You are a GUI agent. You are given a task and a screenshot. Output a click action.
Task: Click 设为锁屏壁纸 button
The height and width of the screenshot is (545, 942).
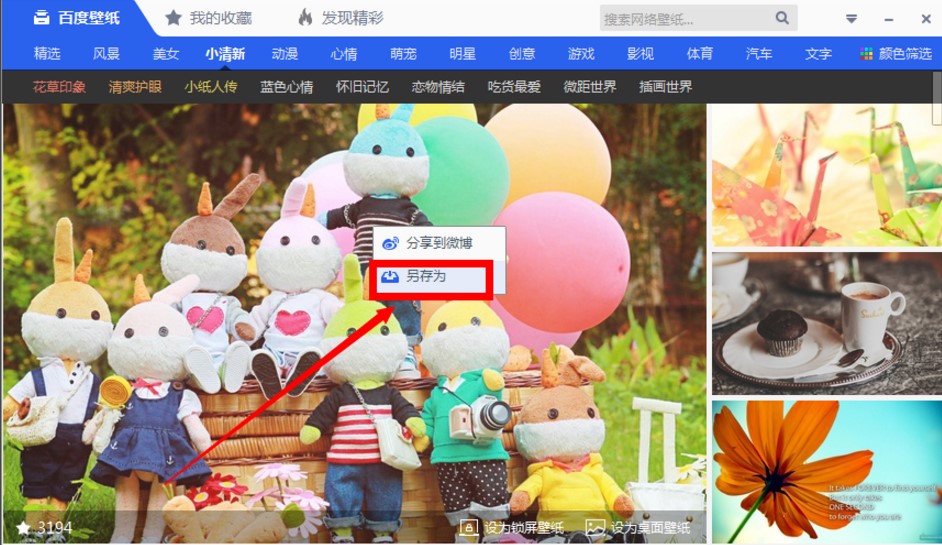pyautogui.click(x=512, y=528)
